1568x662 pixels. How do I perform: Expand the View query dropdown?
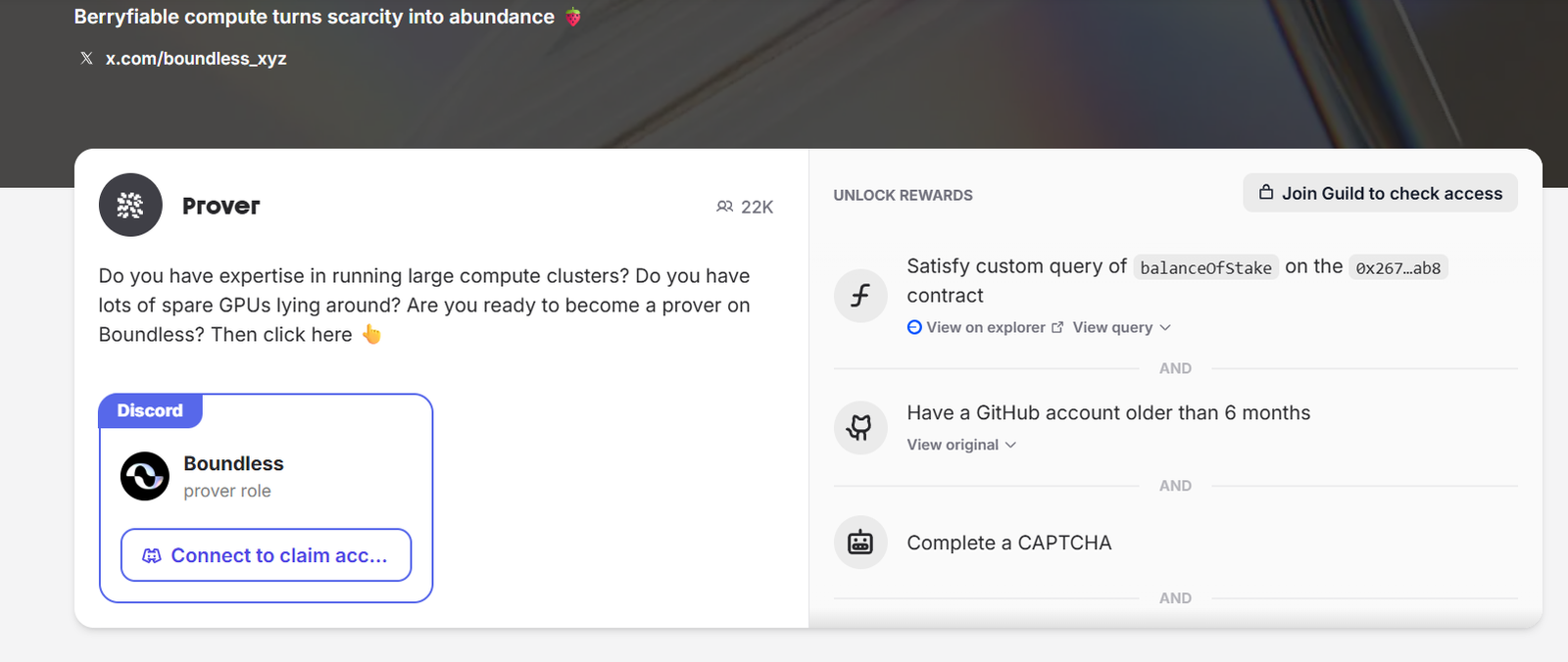pos(1121,327)
